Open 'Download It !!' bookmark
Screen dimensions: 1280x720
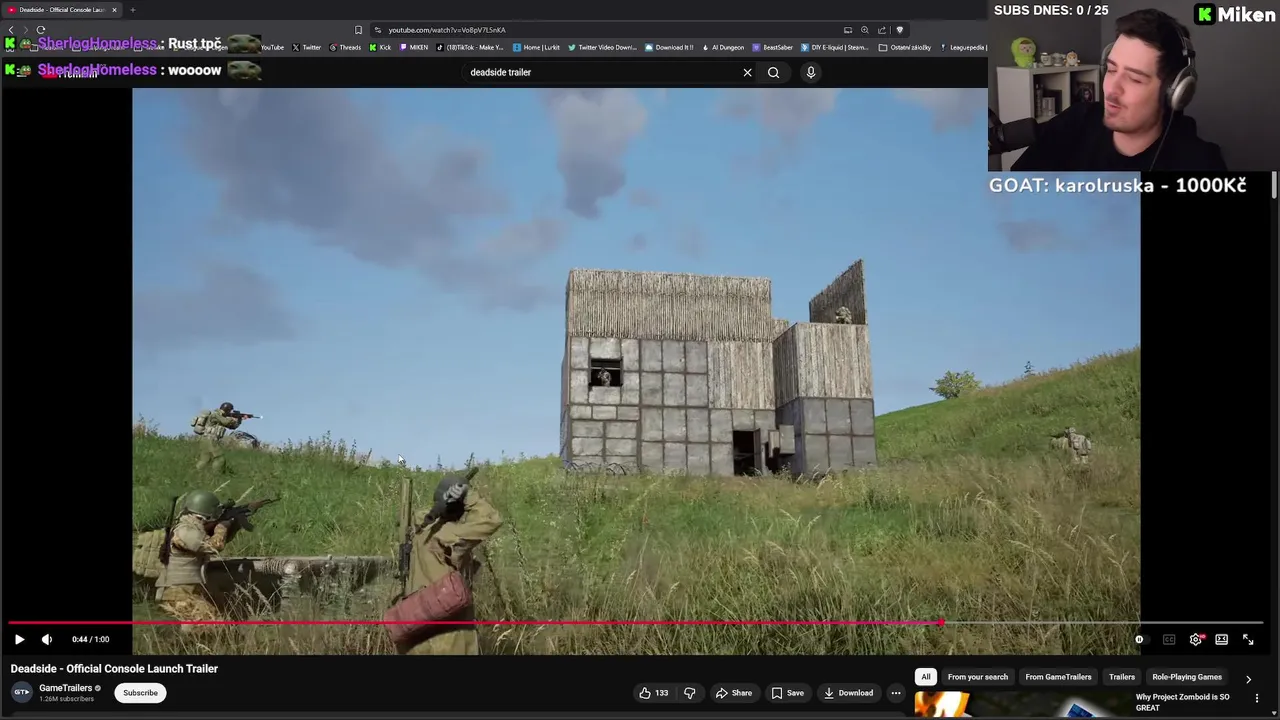(669, 47)
